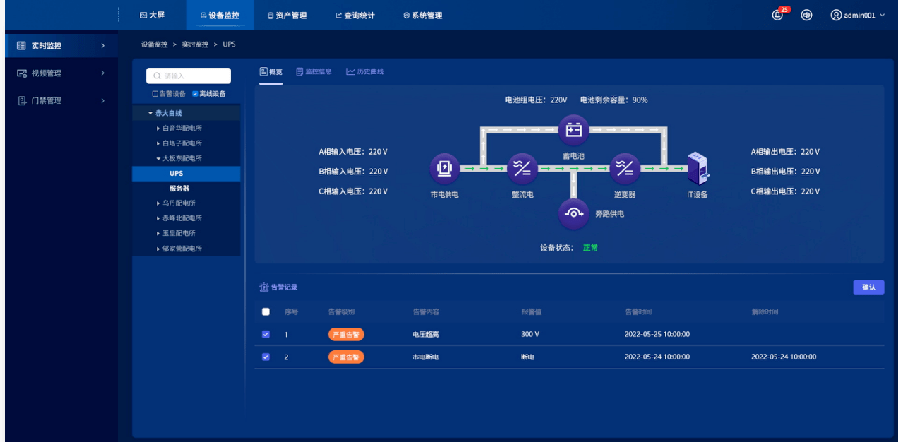
Task: Collapse the 赤大白线 tree root arrow
Action: (151, 113)
